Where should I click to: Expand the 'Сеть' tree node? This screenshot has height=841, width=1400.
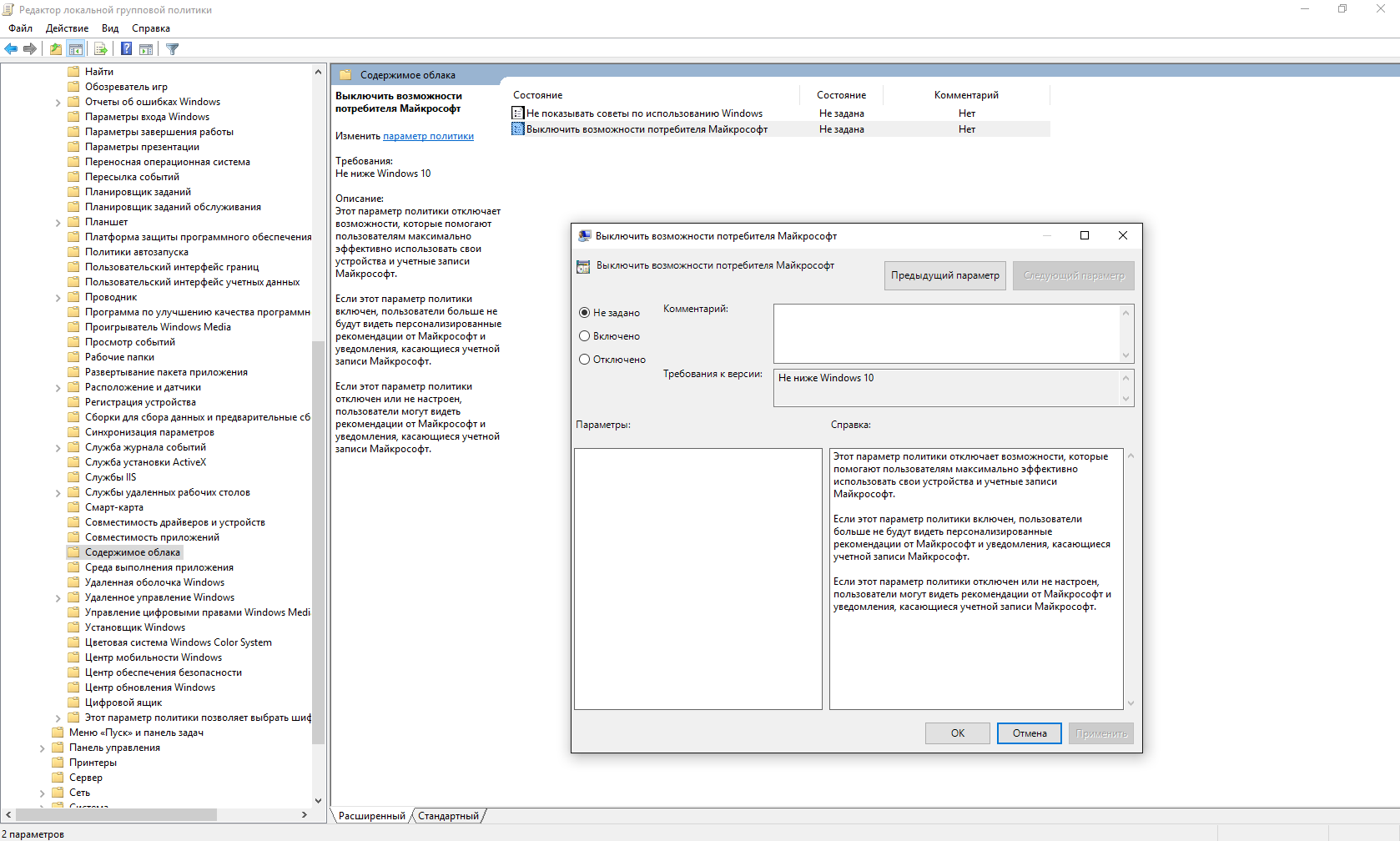click(x=43, y=793)
